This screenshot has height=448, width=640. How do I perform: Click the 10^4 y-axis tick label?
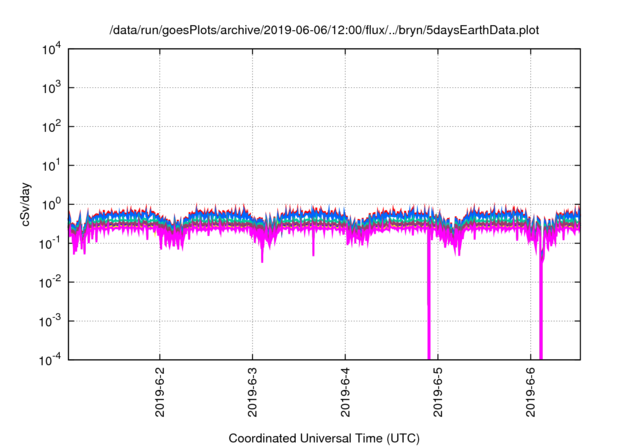[x=51, y=50]
